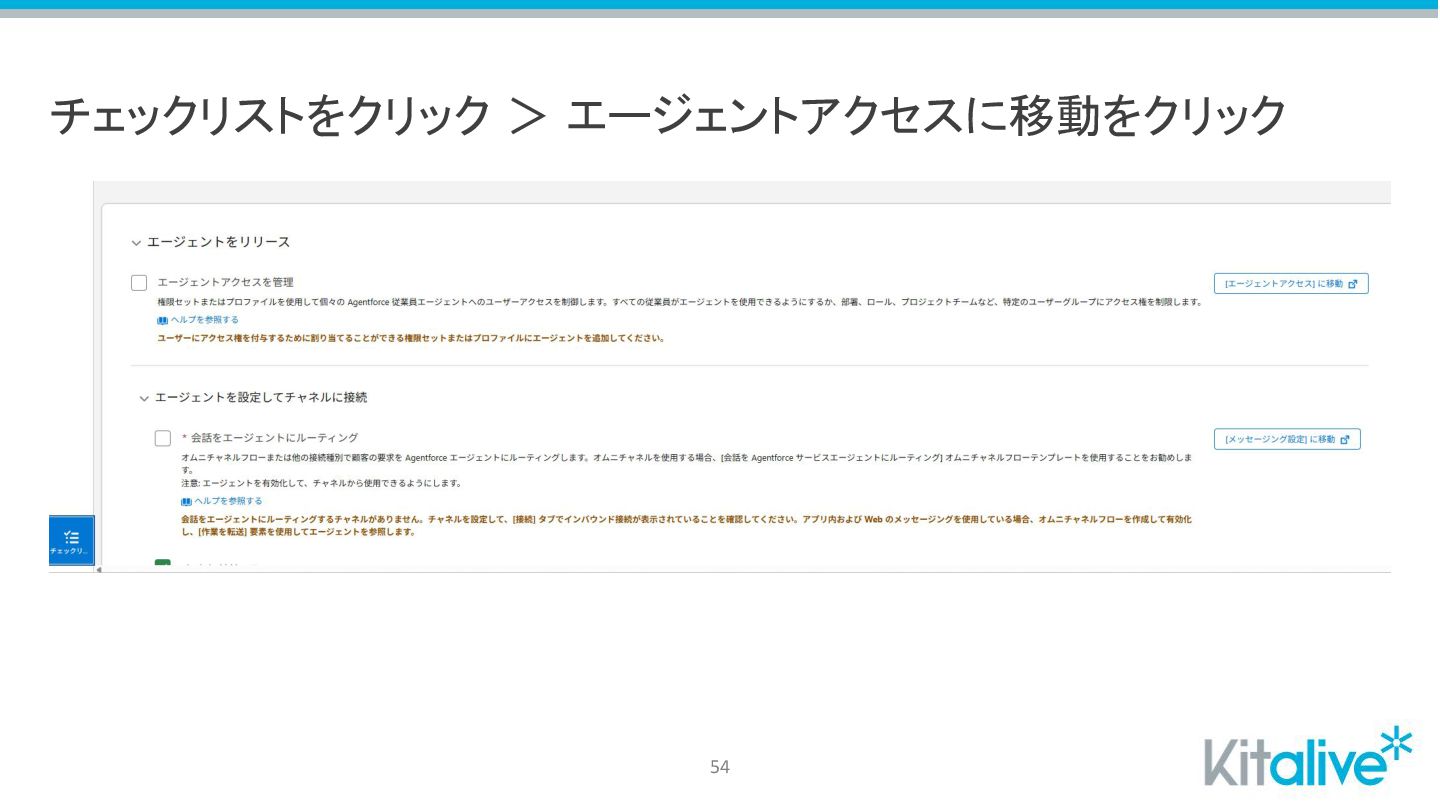The height and width of the screenshot is (810, 1440).
Task: Click the 会話をエージェントにルーティング heading text
Action: [x=274, y=438]
